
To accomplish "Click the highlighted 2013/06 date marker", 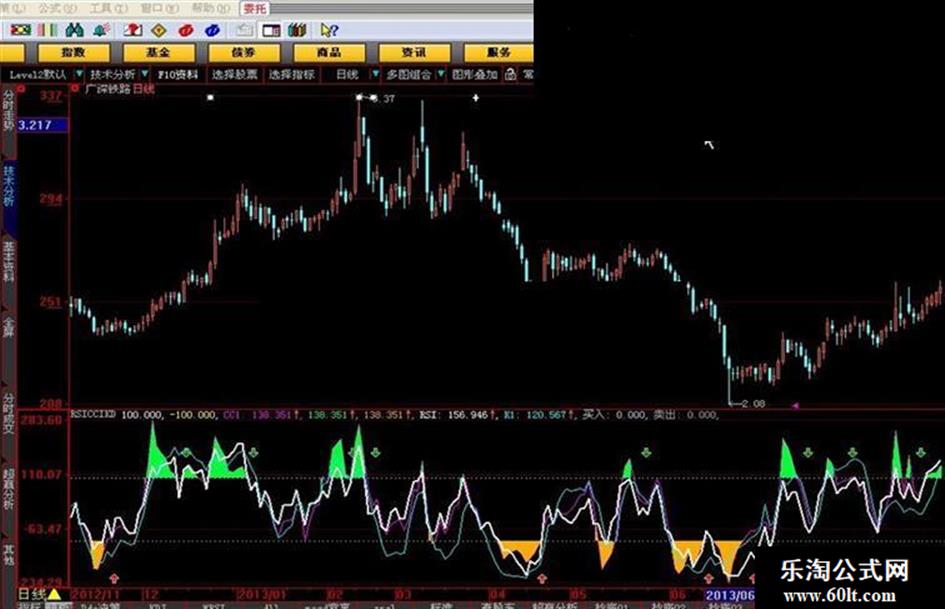I will [729, 595].
